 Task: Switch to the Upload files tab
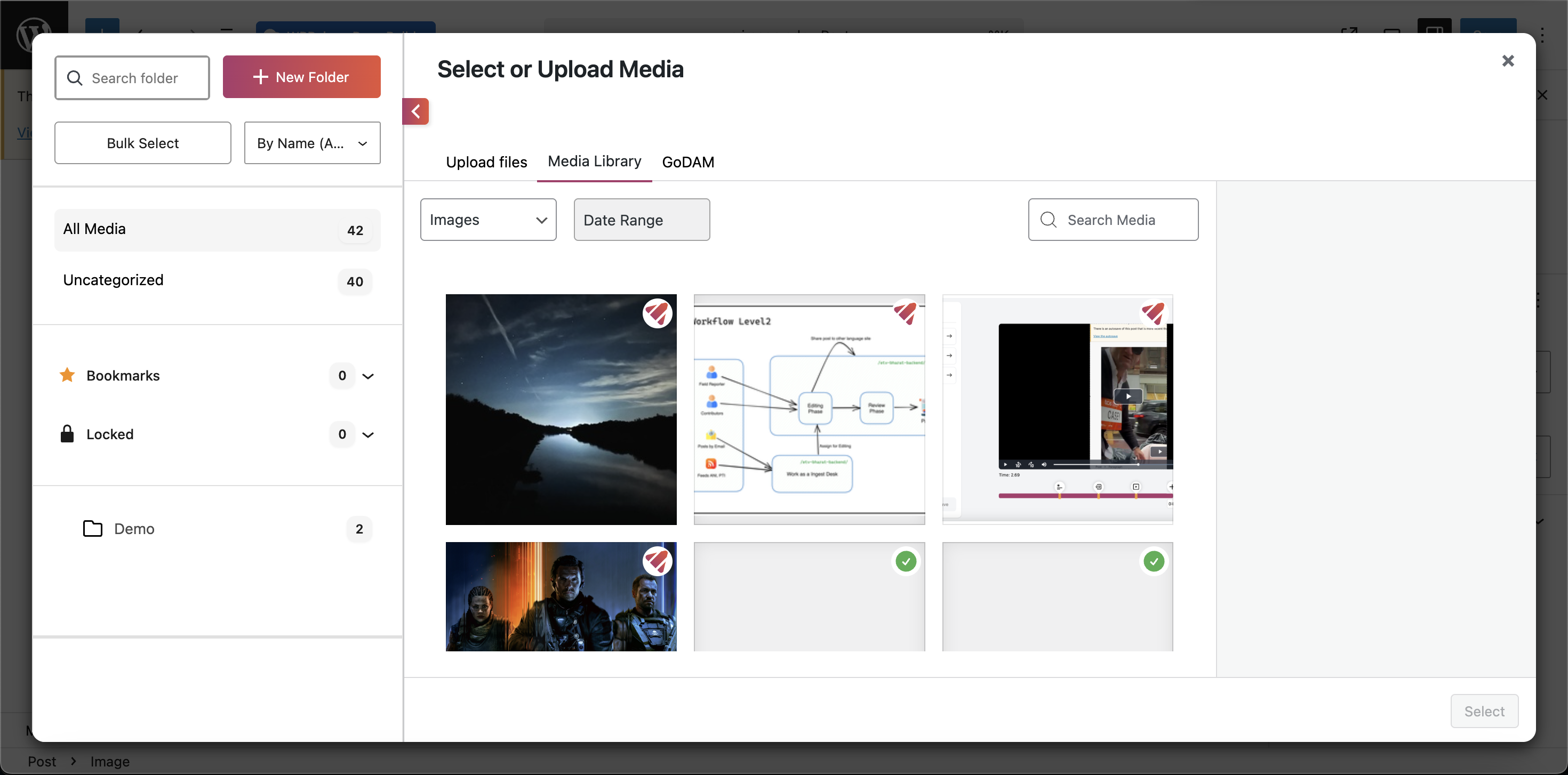click(486, 162)
